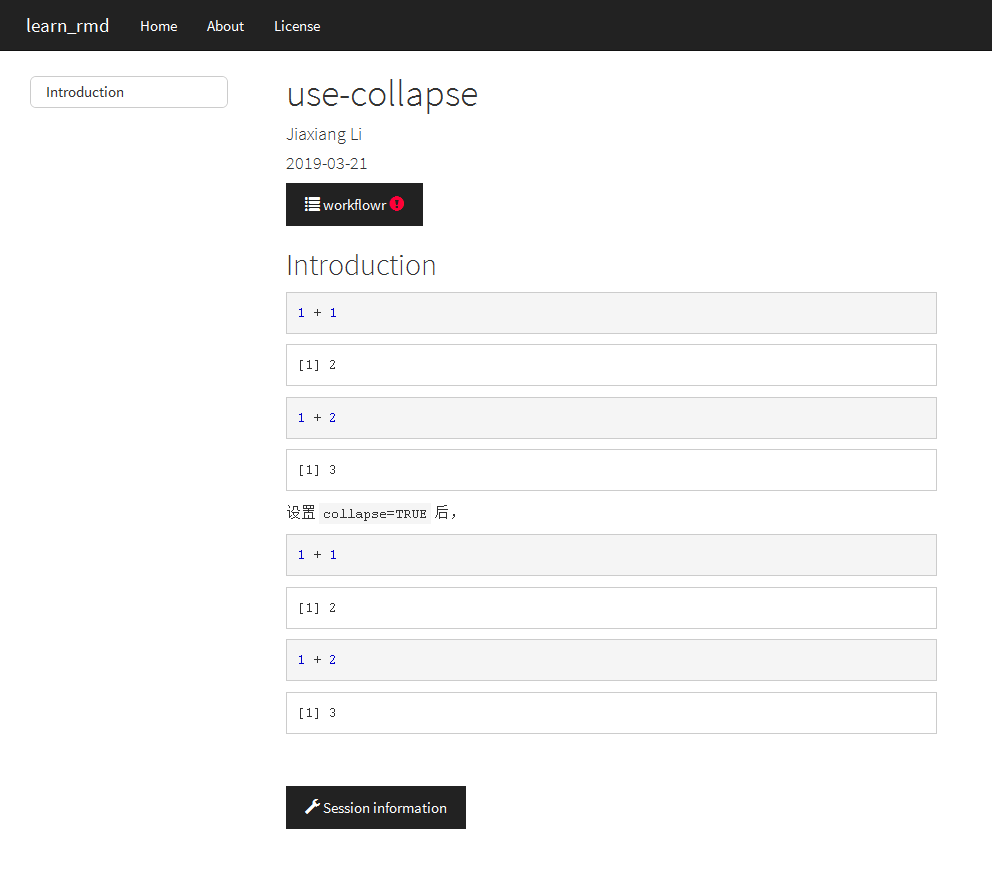Open the learn_rmd site title link
992x880 pixels.
point(68,26)
